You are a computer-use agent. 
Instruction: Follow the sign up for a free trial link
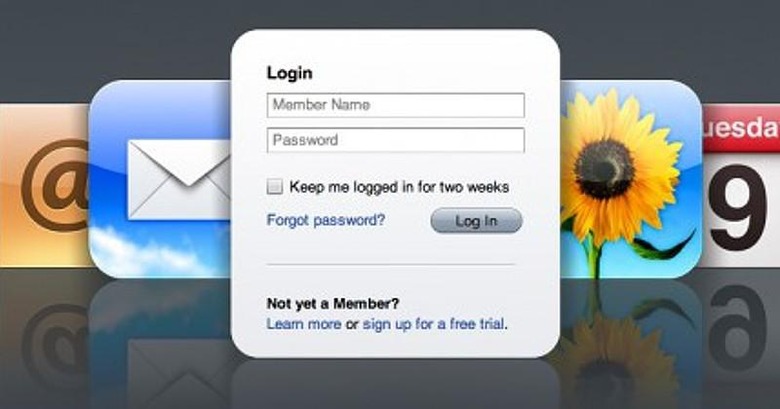[433, 324]
